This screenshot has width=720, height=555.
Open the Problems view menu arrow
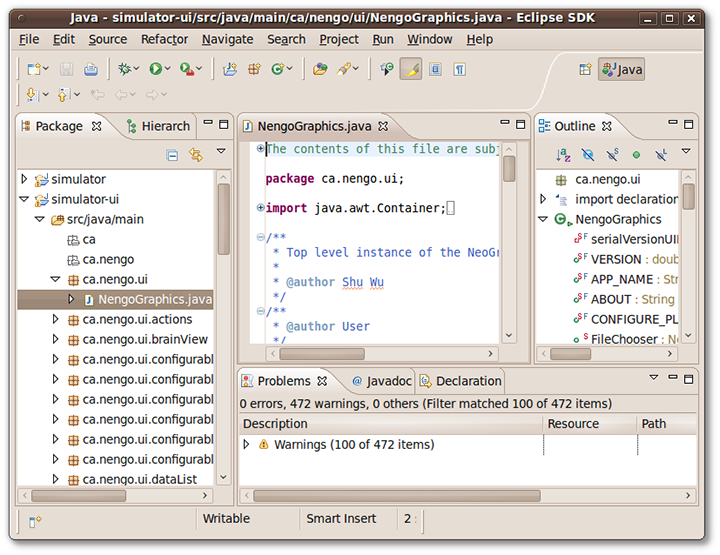[654, 377]
